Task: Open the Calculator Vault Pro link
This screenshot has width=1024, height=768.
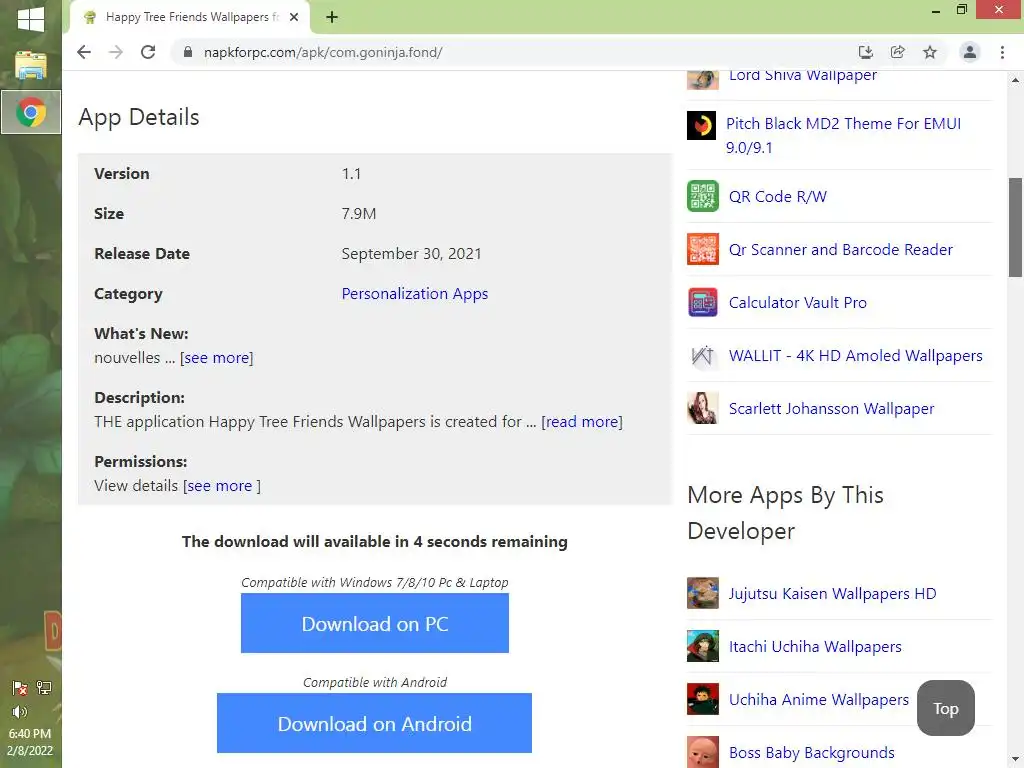Action: click(x=797, y=302)
